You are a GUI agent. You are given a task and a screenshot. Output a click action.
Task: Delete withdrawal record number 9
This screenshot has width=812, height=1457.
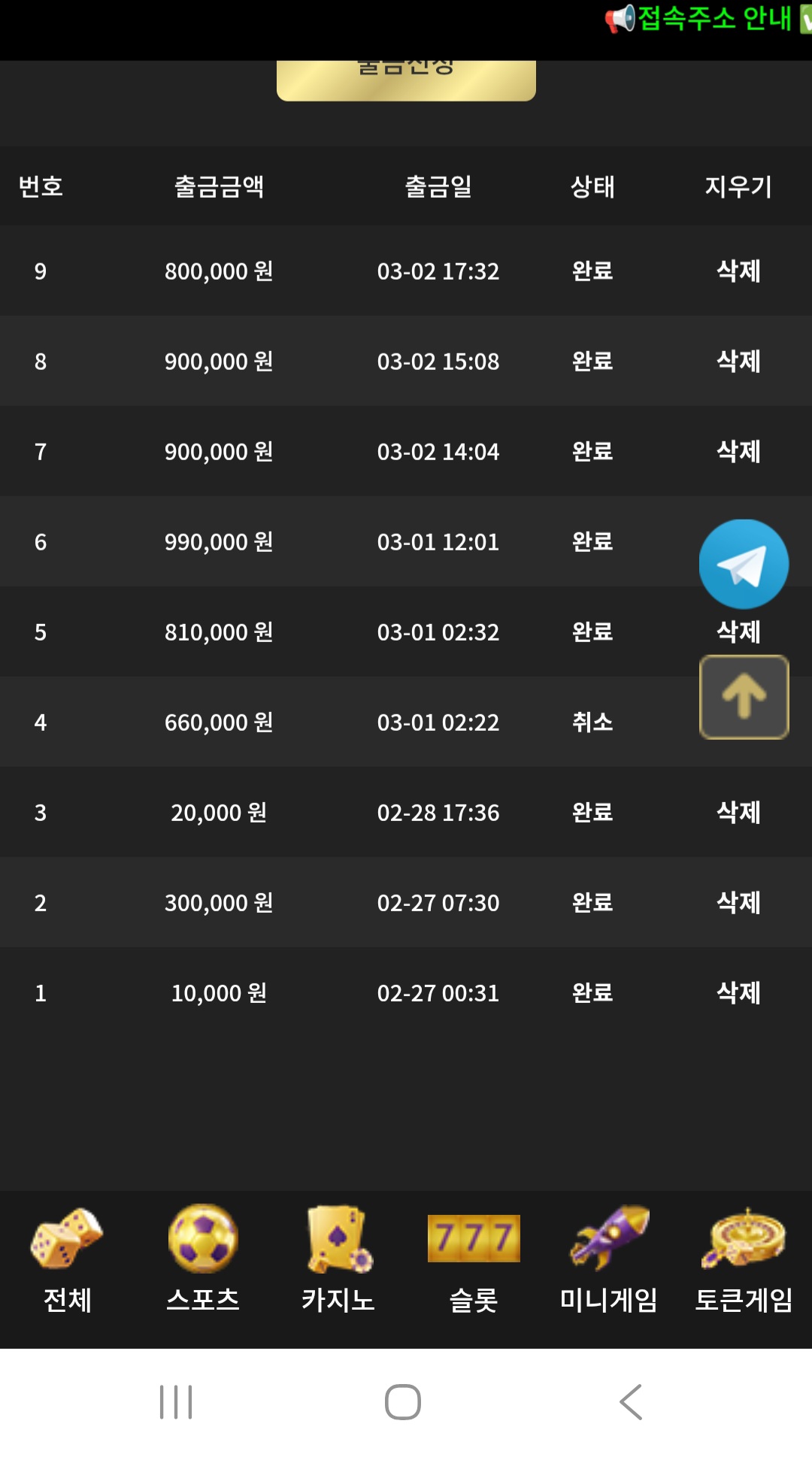[738, 271]
